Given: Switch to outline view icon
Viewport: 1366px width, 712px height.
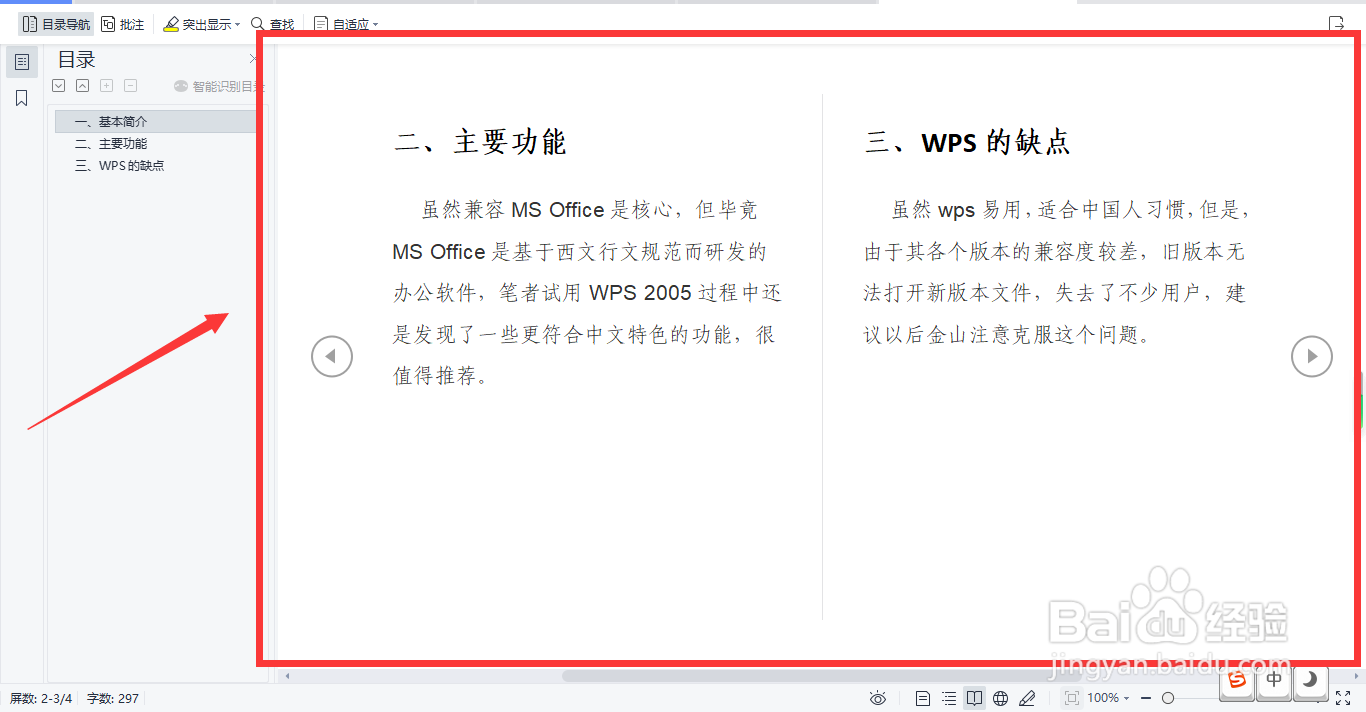Looking at the screenshot, I should pyautogui.click(x=949, y=698).
